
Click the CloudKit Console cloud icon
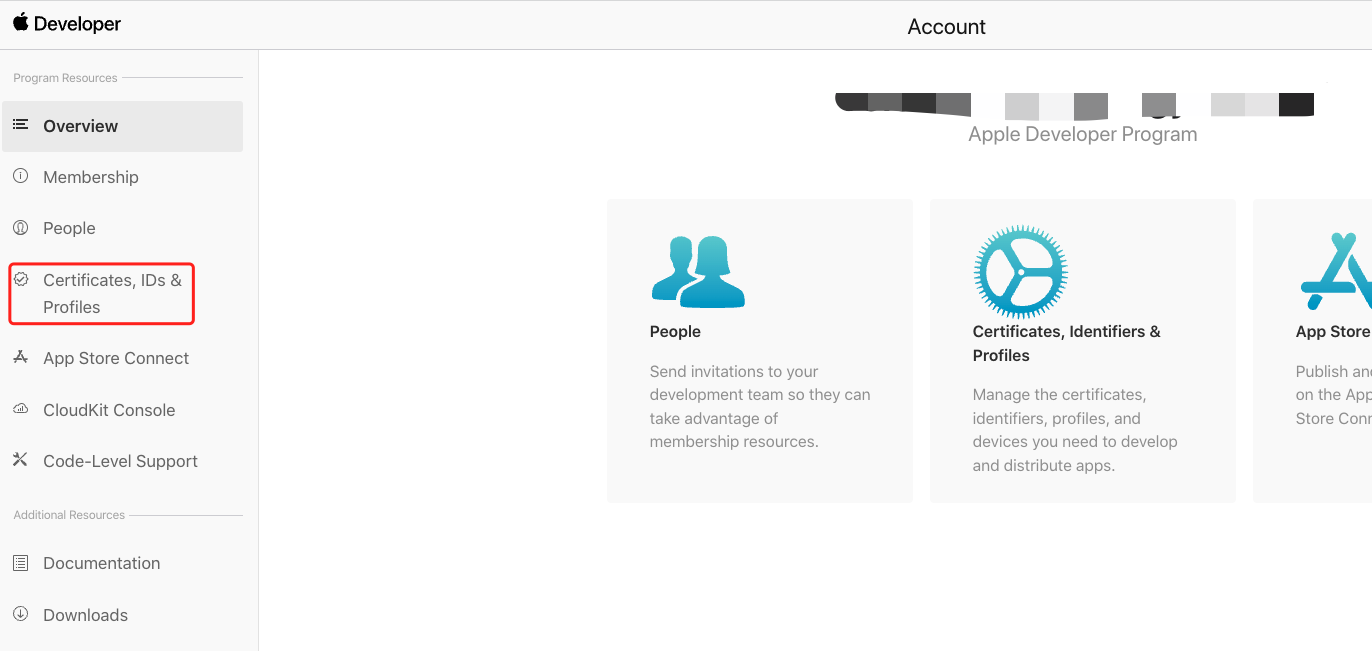point(20,409)
